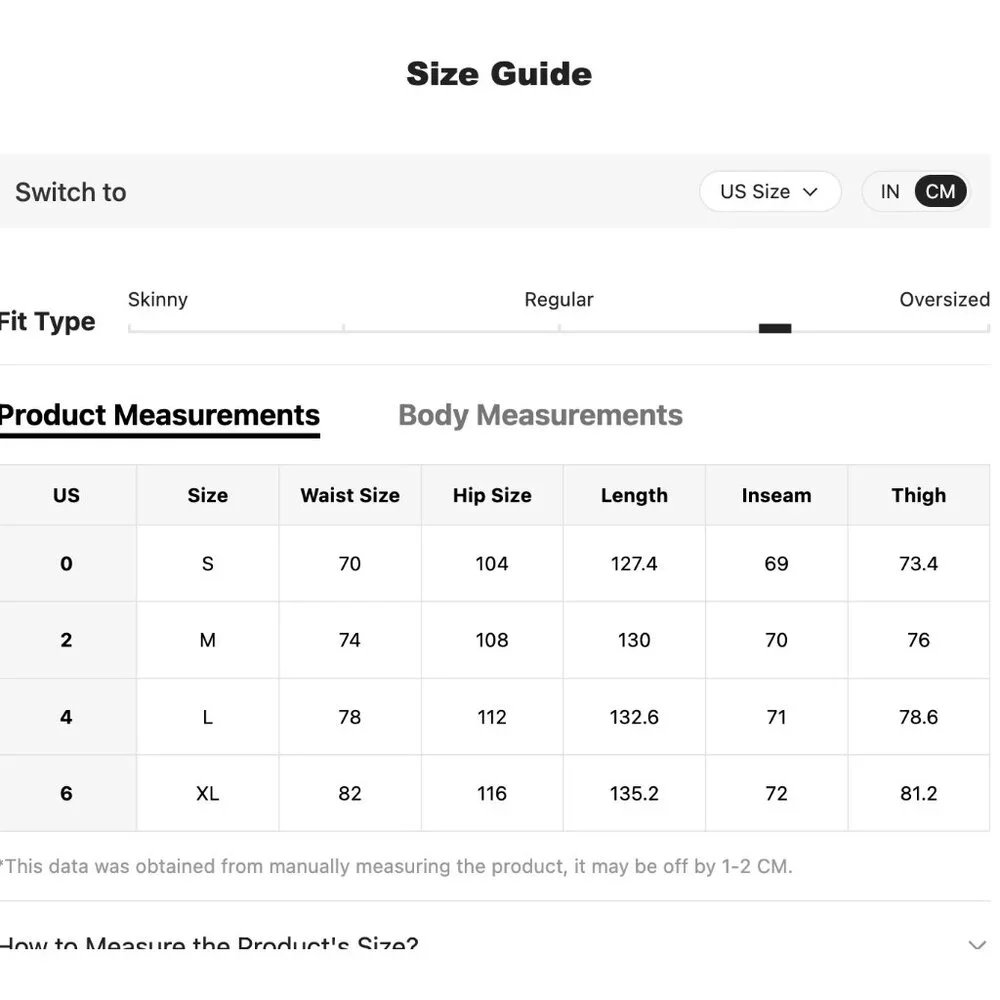Click the Length column header

[x=634, y=495]
